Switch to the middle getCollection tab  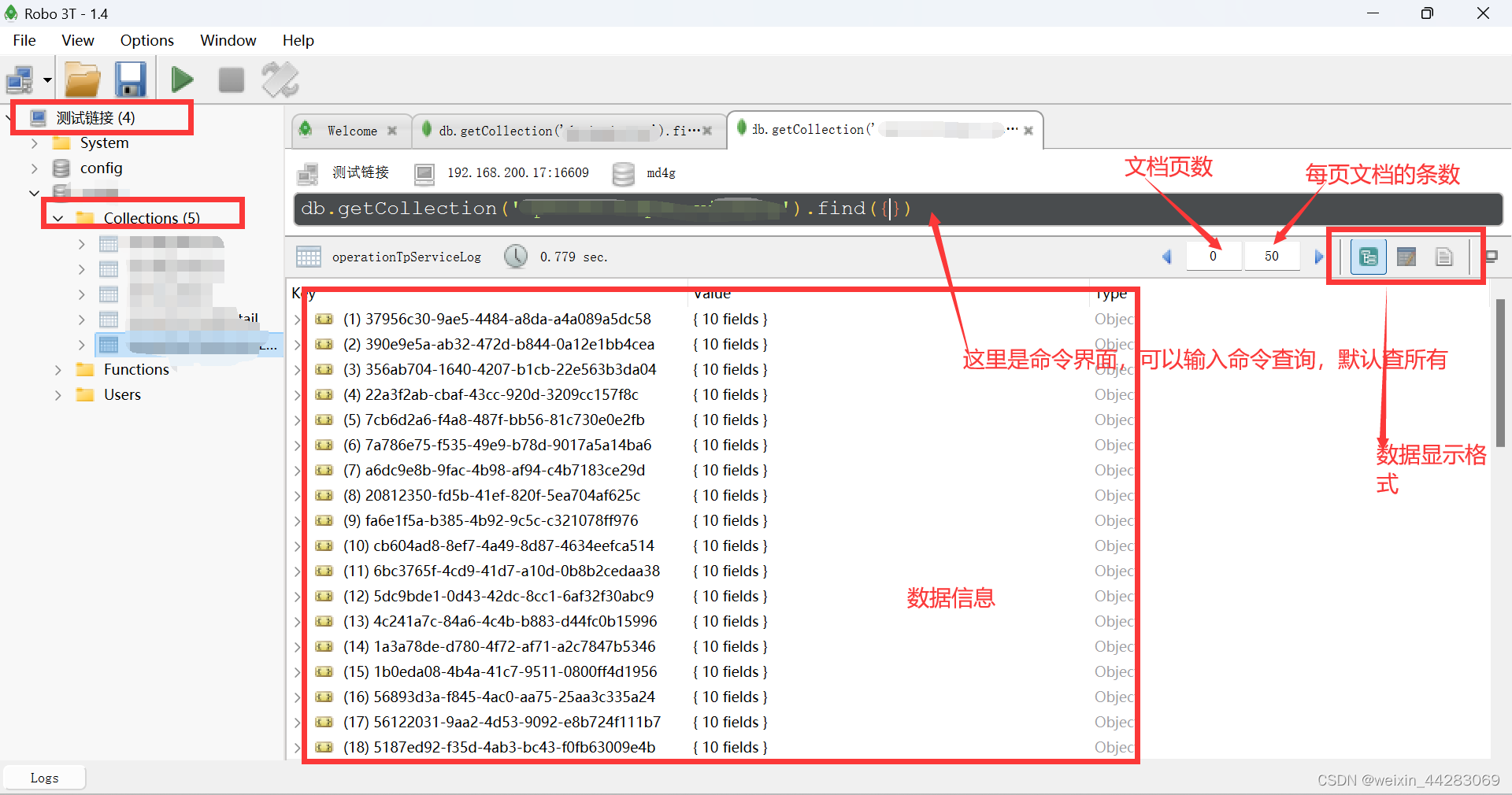(x=568, y=131)
